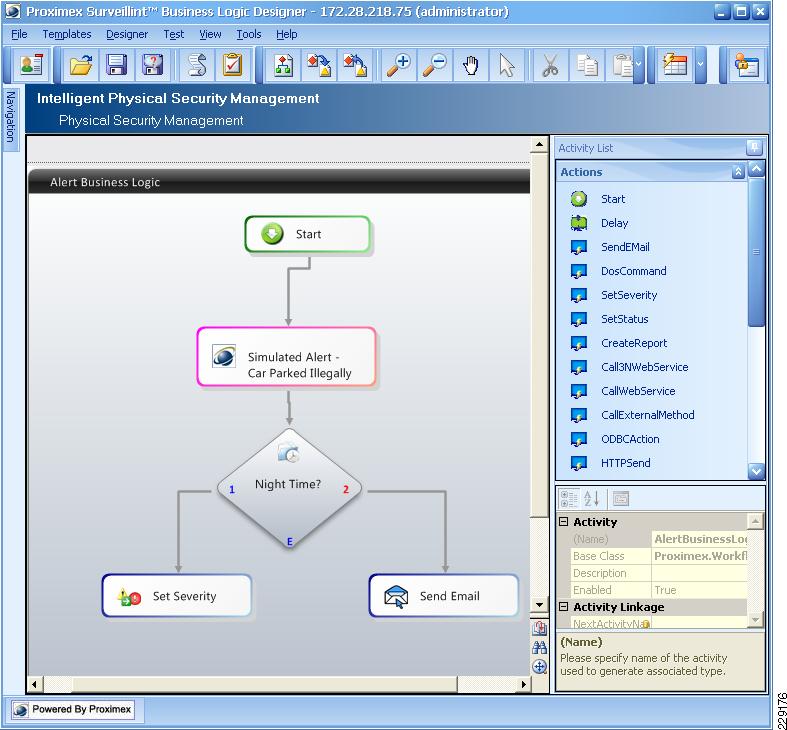Image resolution: width=787 pixels, height=730 pixels.
Task: Select the Pan hand tool
Action: (x=470, y=65)
